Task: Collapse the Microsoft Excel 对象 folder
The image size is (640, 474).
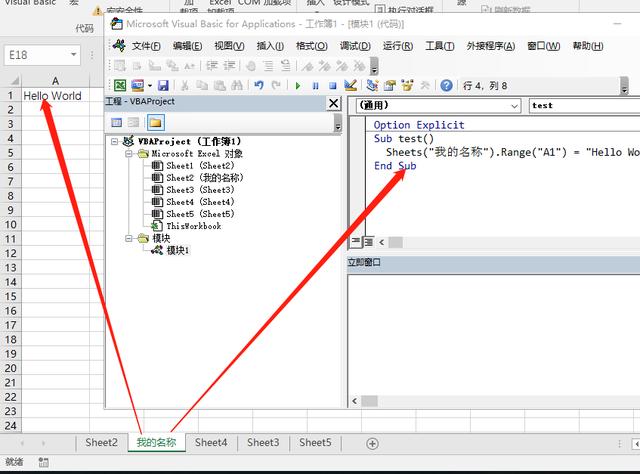Action: [x=129, y=154]
